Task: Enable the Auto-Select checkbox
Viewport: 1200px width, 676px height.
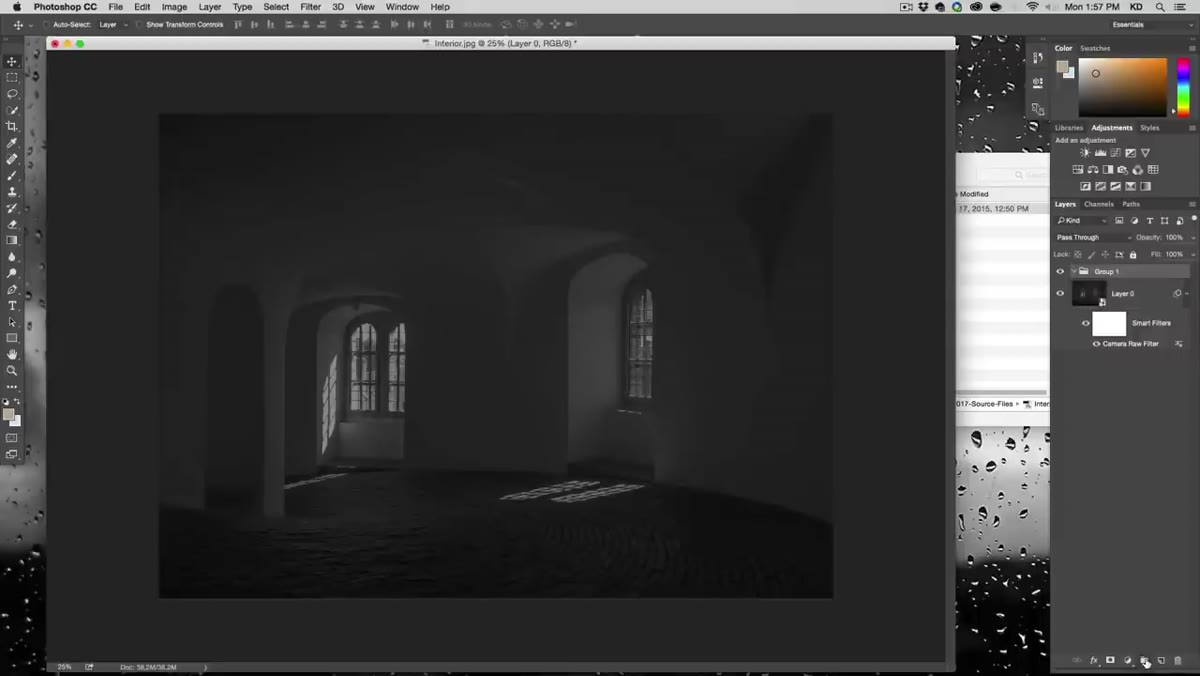Action: pyautogui.click(x=47, y=24)
